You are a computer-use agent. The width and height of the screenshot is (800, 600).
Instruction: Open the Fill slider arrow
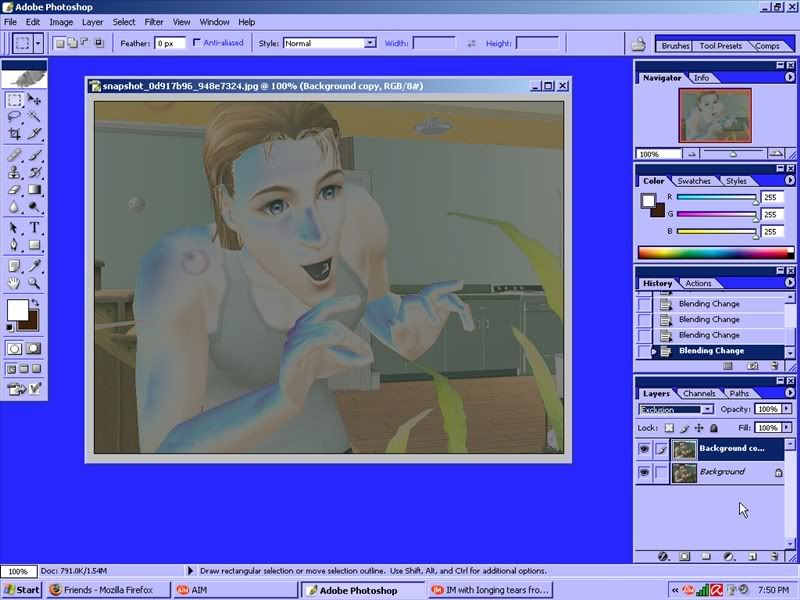(x=786, y=428)
